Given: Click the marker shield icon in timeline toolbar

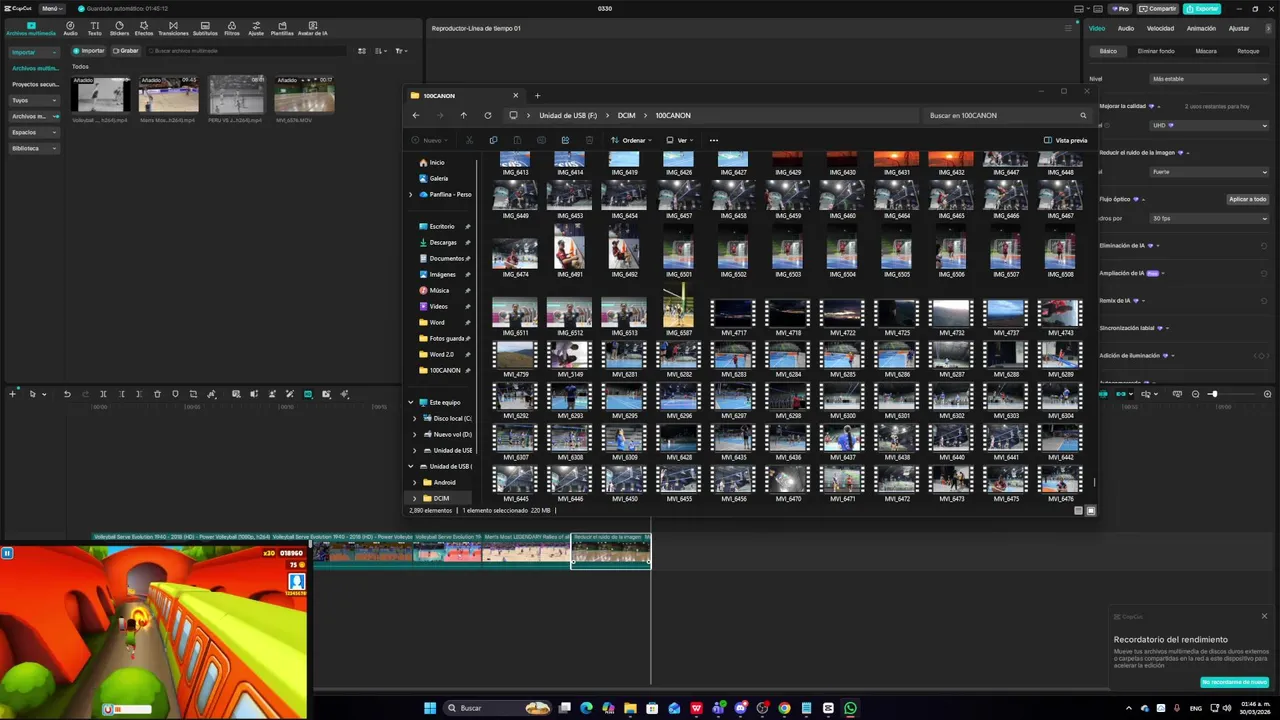Looking at the screenshot, I should tap(175, 394).
